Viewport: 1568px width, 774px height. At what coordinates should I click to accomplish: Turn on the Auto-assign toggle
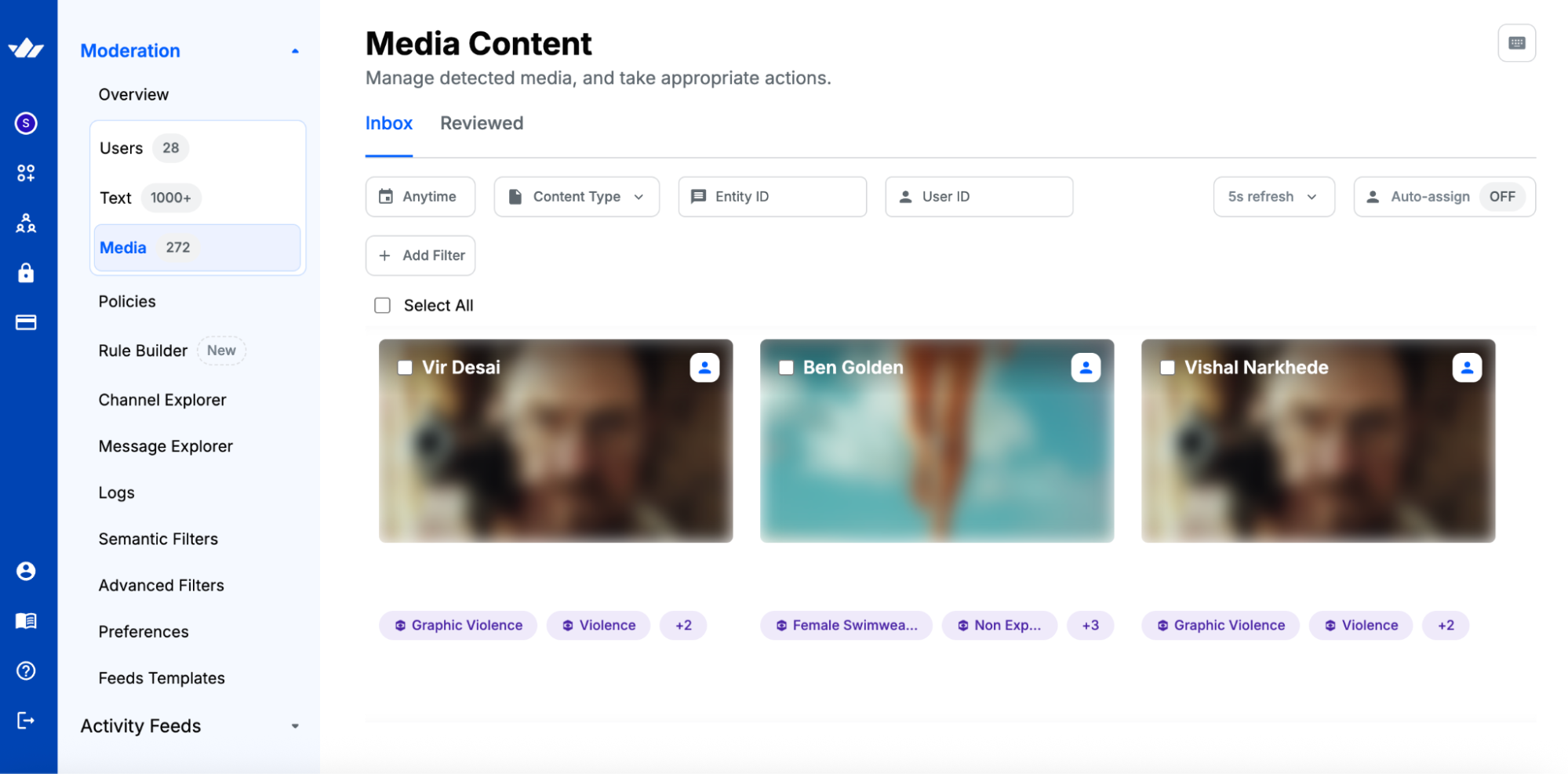click(x=1502, y=197)
